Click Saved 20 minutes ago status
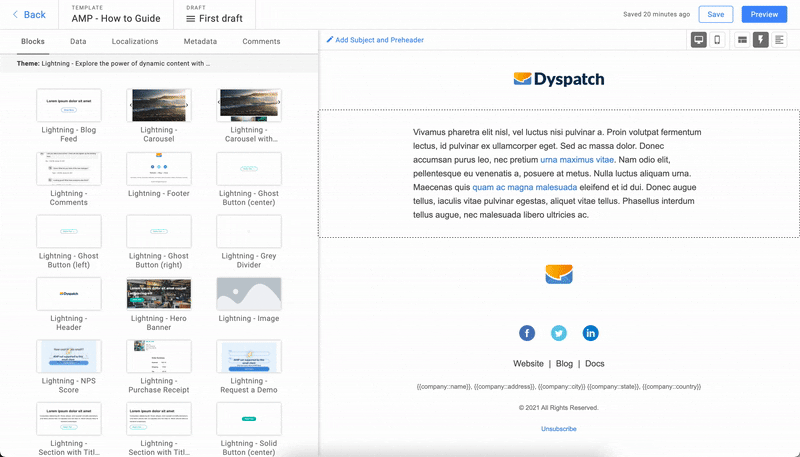This screenshot has width=800, height=457. click(x=656, y=14)
